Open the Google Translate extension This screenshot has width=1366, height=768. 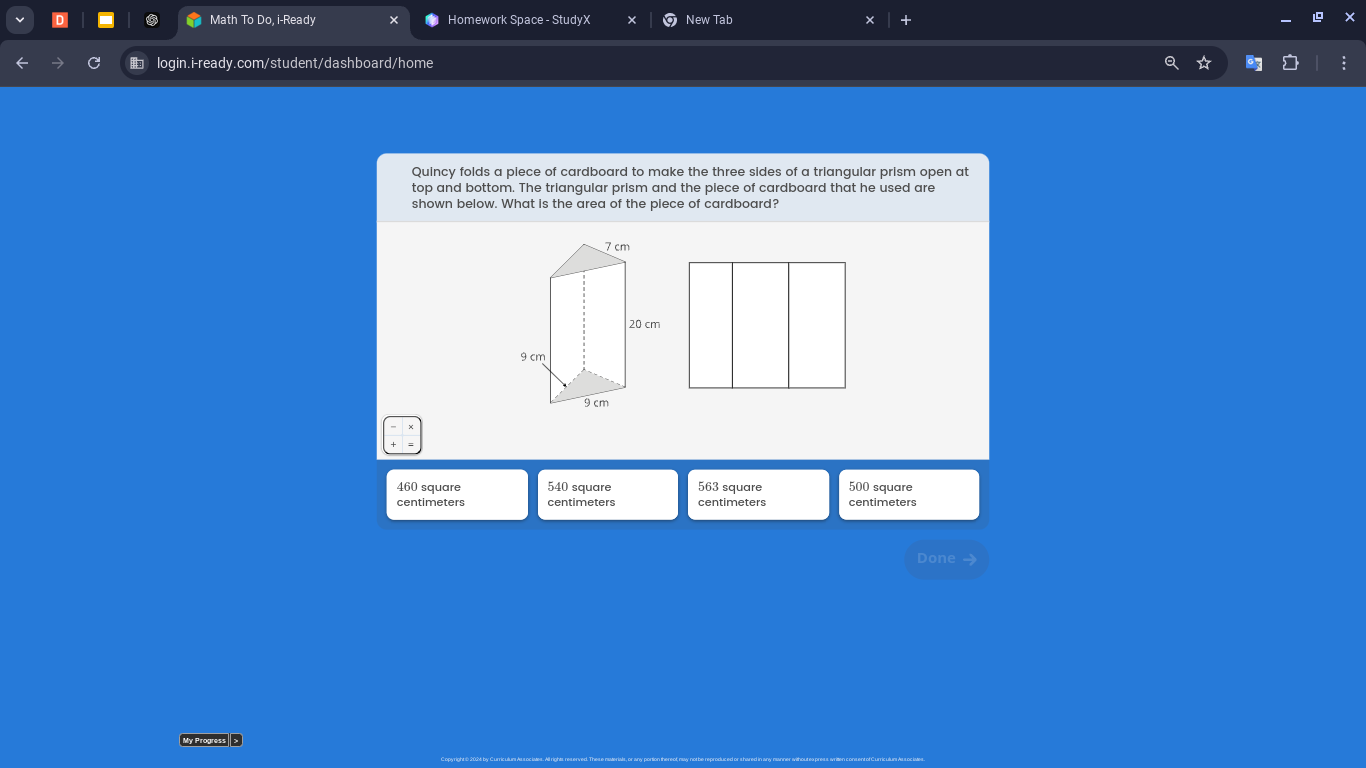point(1254,63)
